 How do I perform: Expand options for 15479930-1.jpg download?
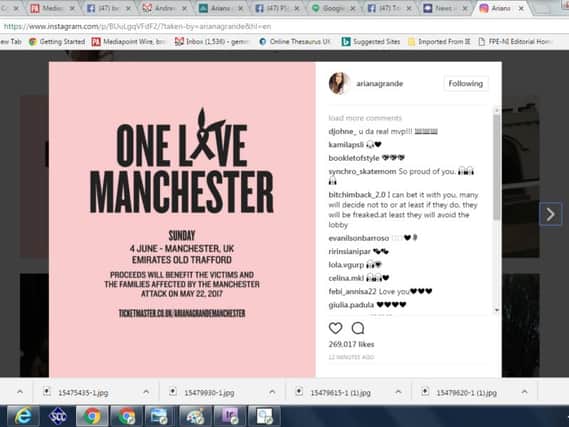[x=272, y=392]
